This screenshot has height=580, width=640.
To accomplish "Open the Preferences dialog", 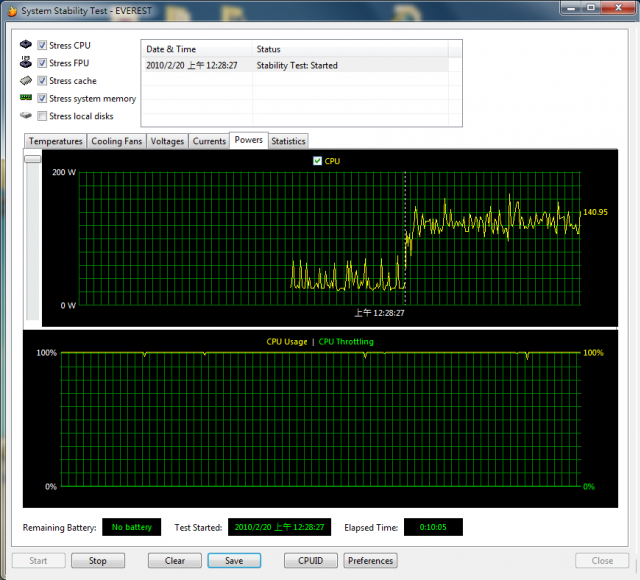I will click(x=371, y=561).
